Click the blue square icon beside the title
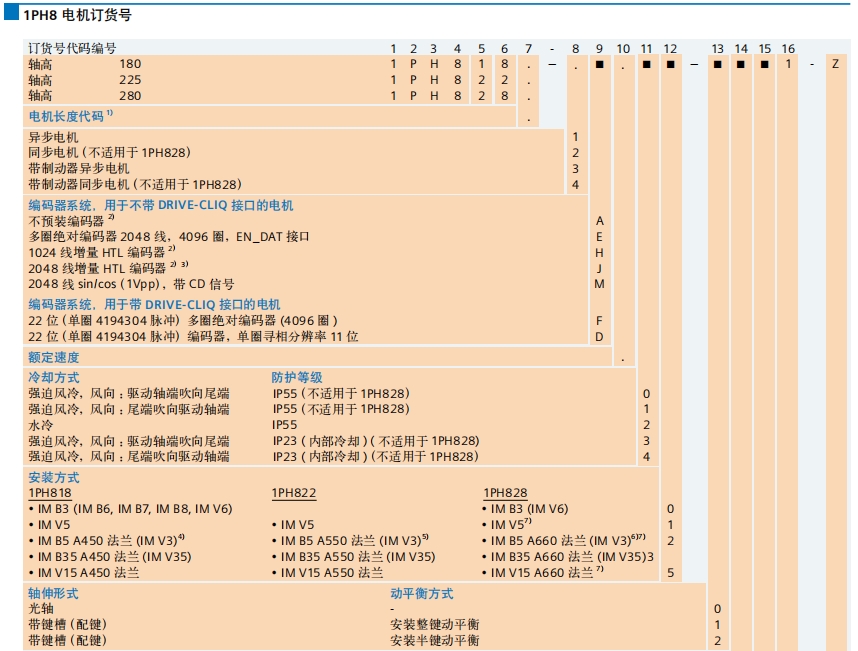858x651 pixels. coord(11,14)
